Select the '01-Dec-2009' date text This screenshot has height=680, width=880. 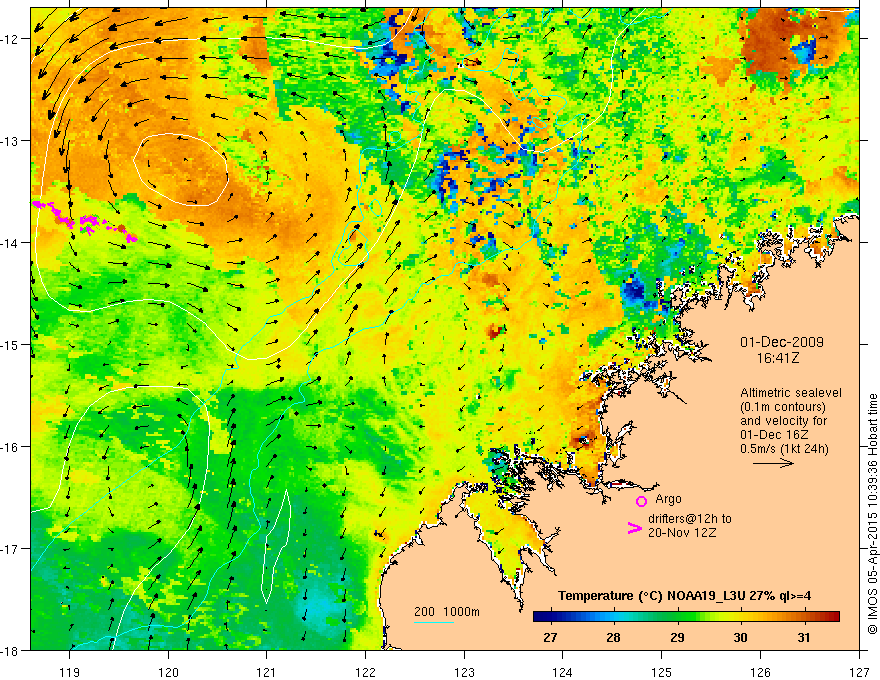point(782,342)
